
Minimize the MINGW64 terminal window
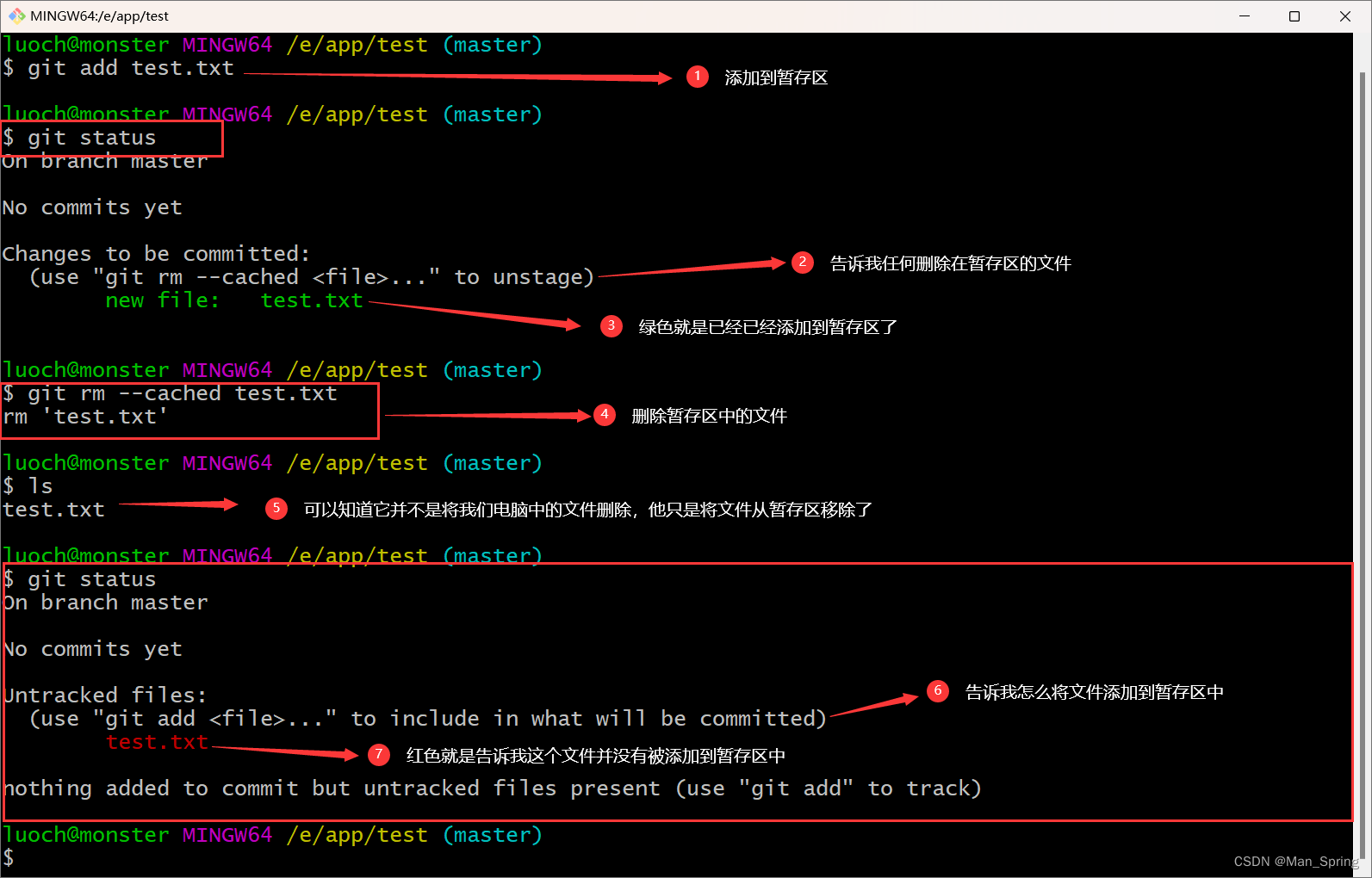tap(1244, 15)
